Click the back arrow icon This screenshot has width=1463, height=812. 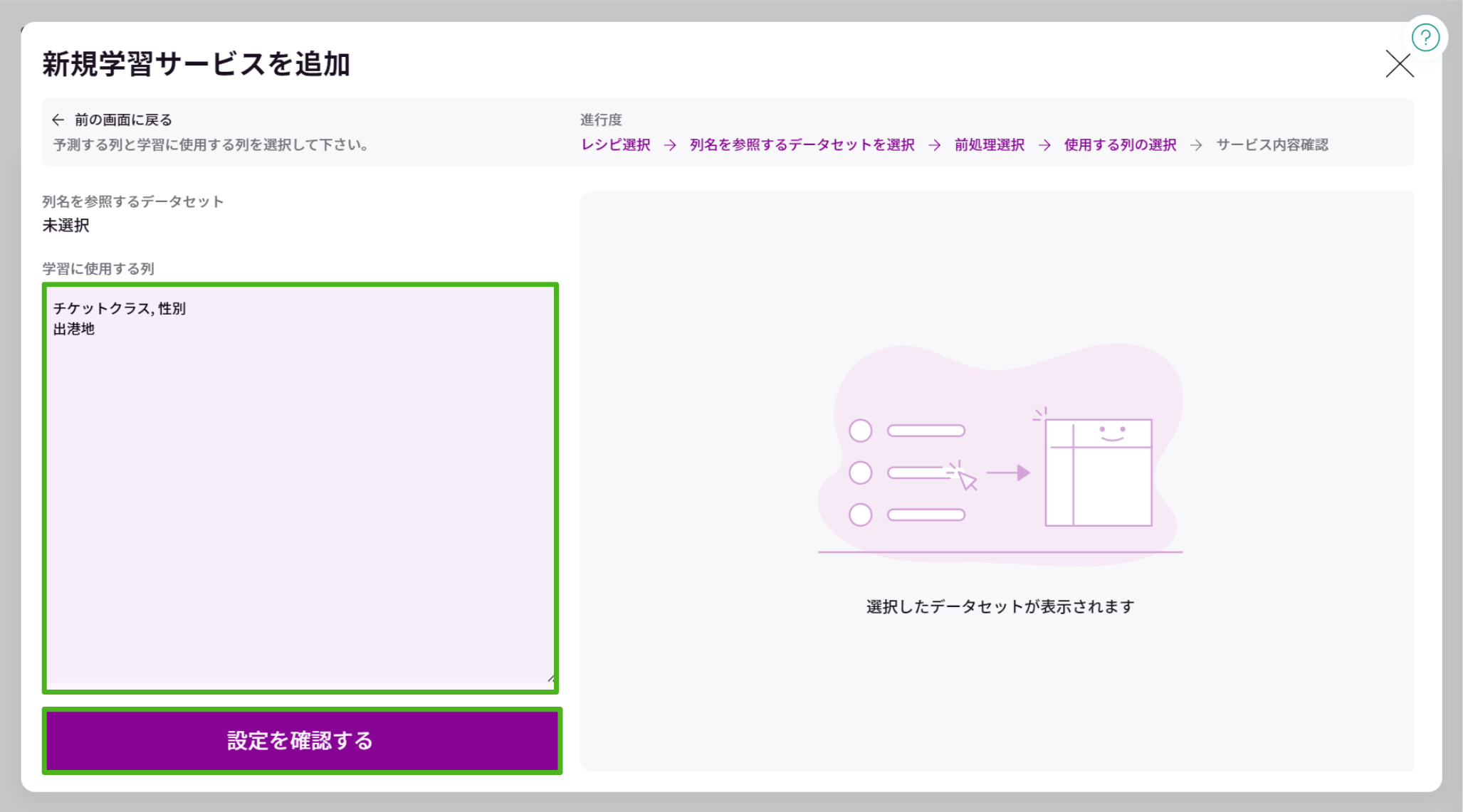[x=58, y=120]
